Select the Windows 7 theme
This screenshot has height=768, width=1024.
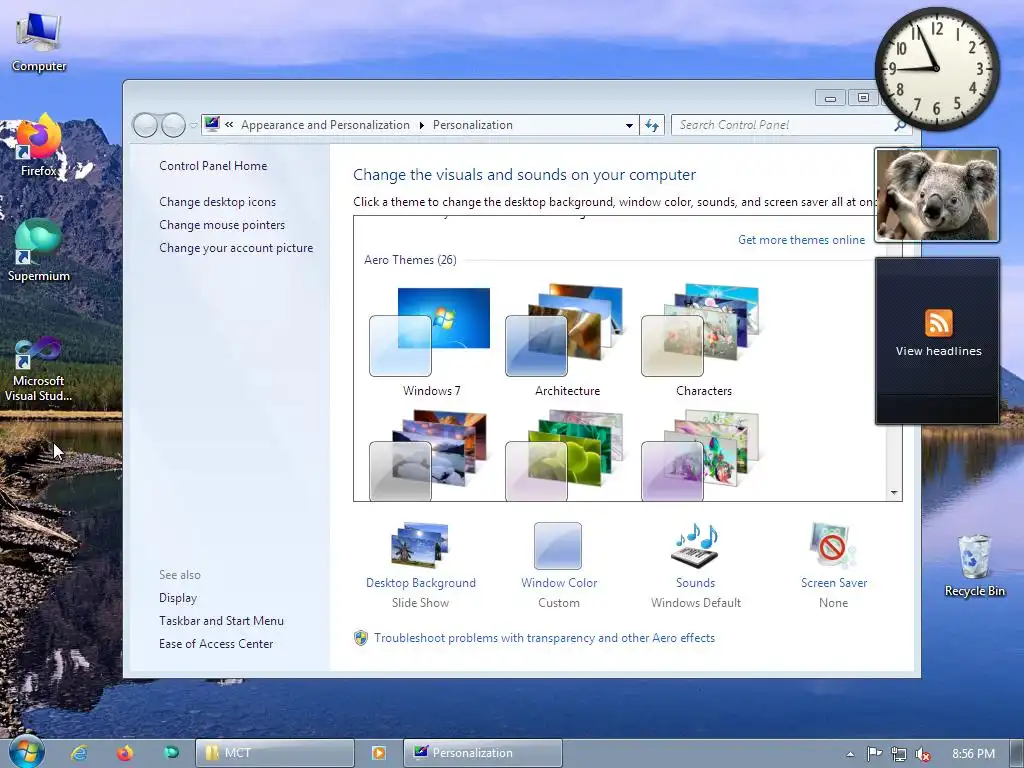click(x=431, y=342)
